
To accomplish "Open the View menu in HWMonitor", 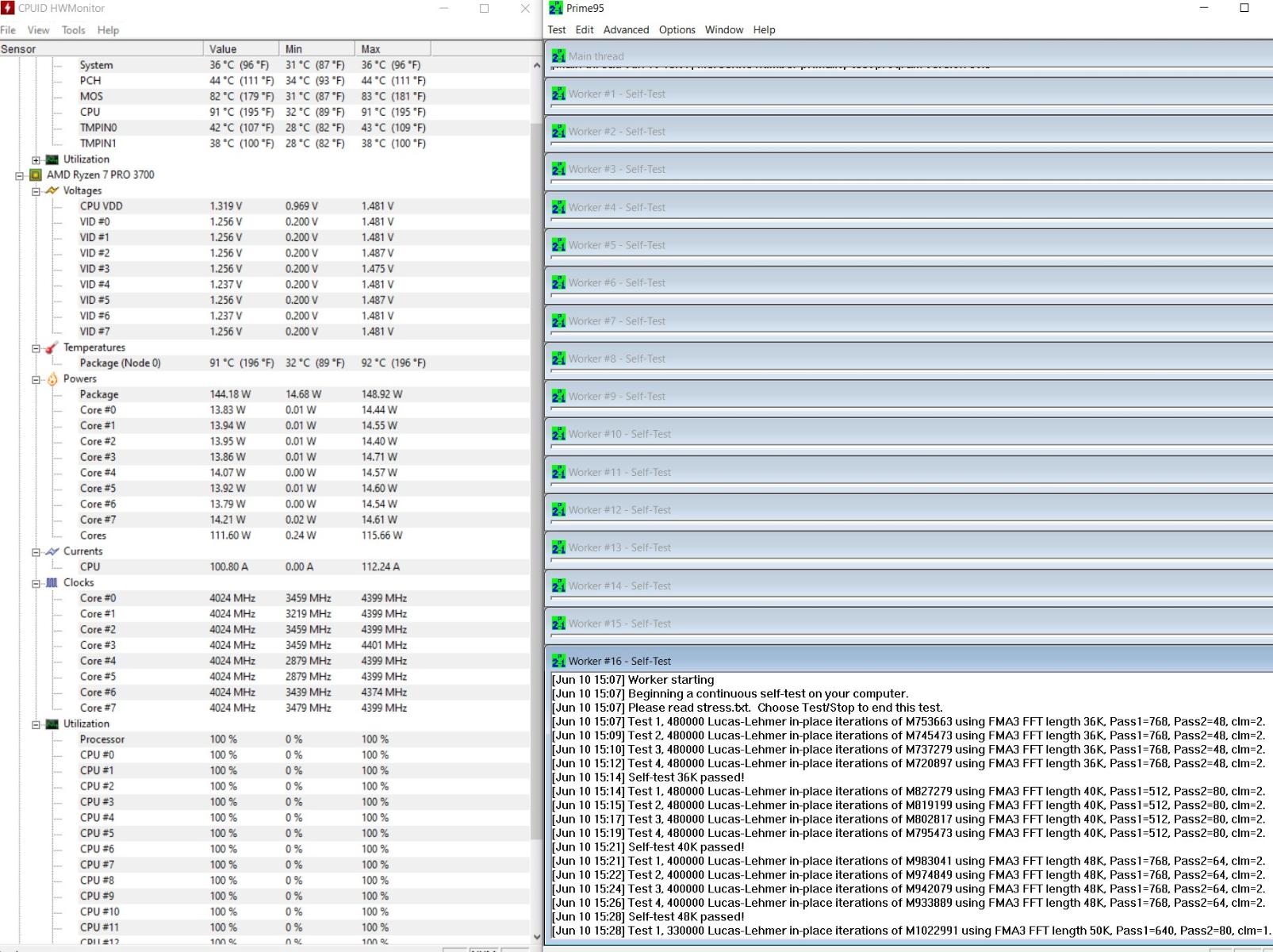I will (x=38, y=30).
